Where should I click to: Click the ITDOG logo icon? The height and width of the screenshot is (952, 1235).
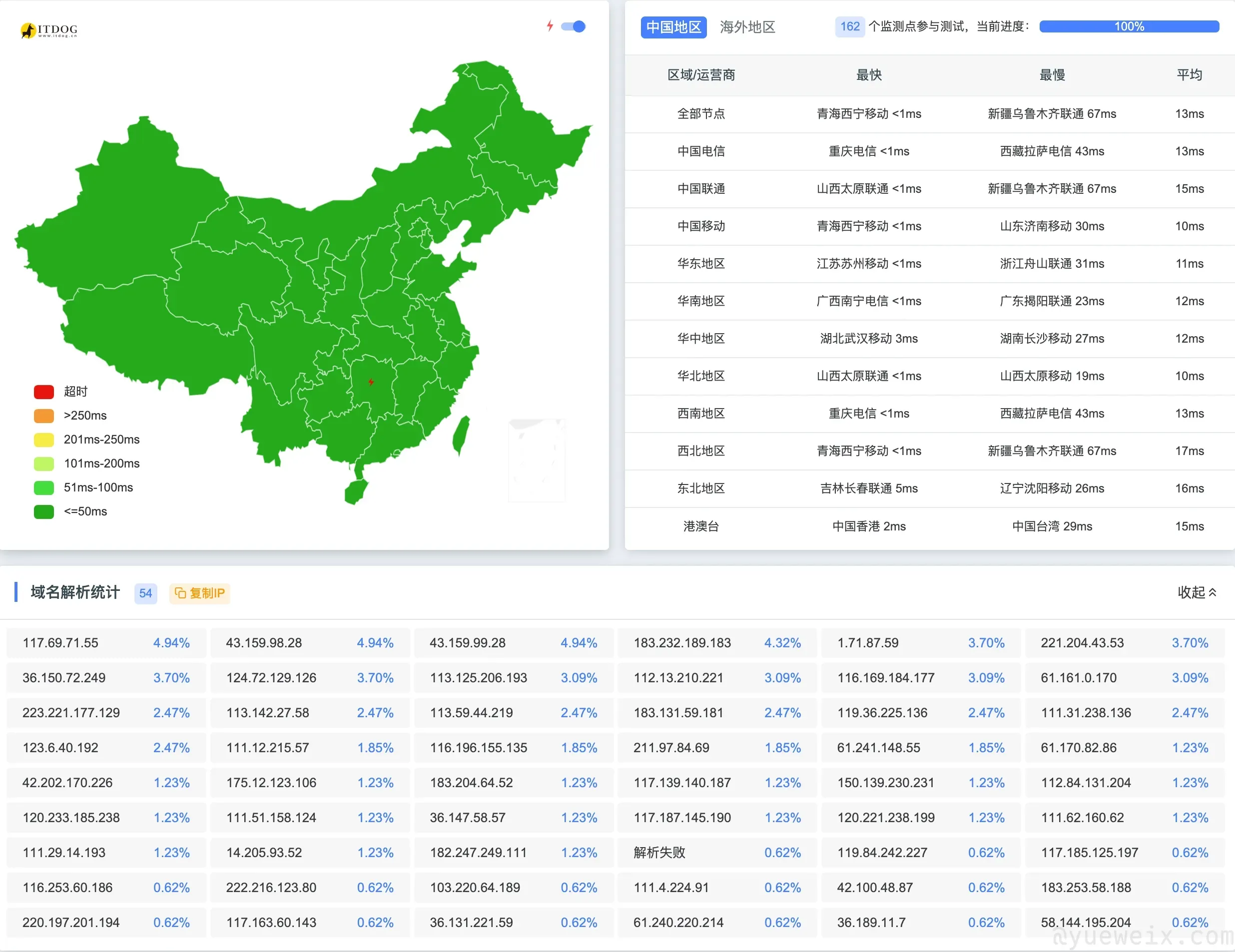[28, 30]
